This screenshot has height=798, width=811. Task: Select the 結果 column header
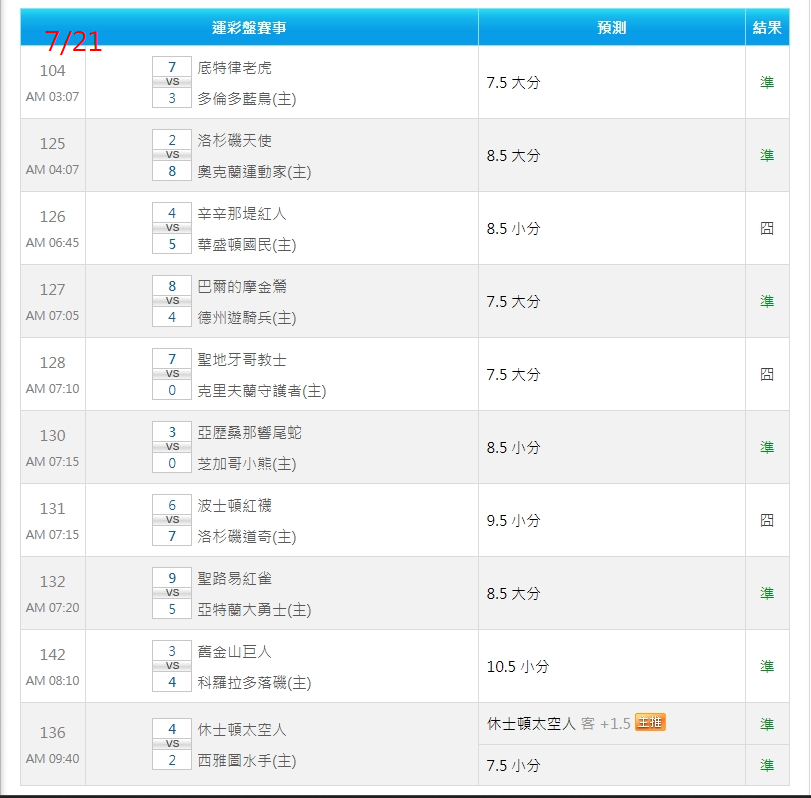point(767,28)
